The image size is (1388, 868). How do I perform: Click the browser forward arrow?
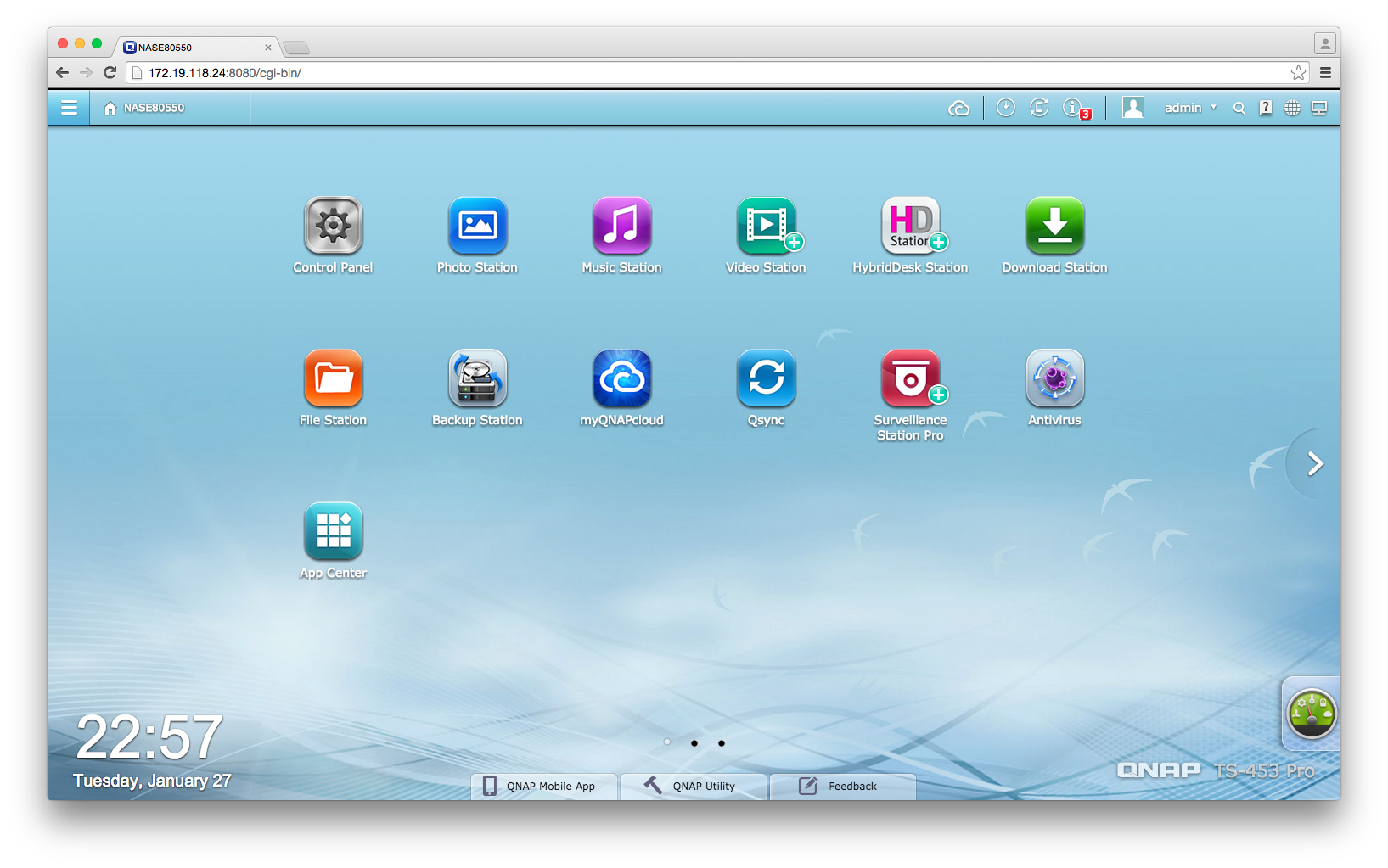click(x=86, y=73)
